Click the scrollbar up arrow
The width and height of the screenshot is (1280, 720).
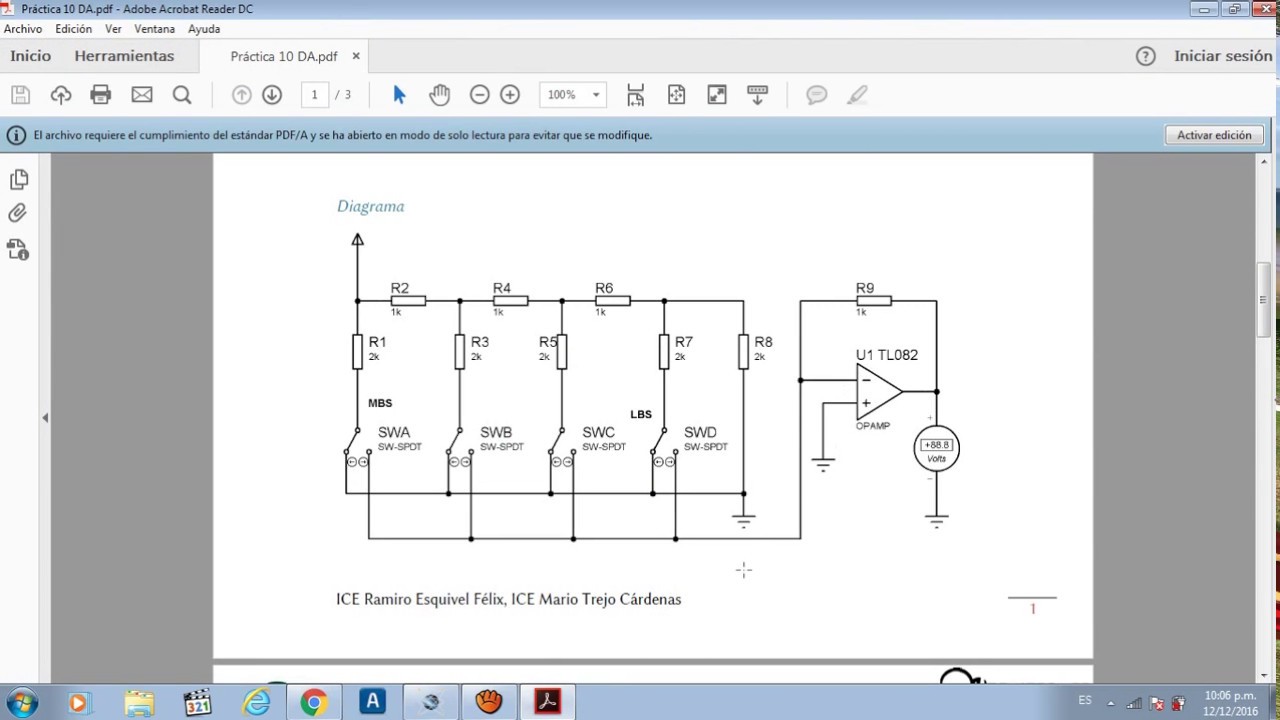click(1264, 160)
